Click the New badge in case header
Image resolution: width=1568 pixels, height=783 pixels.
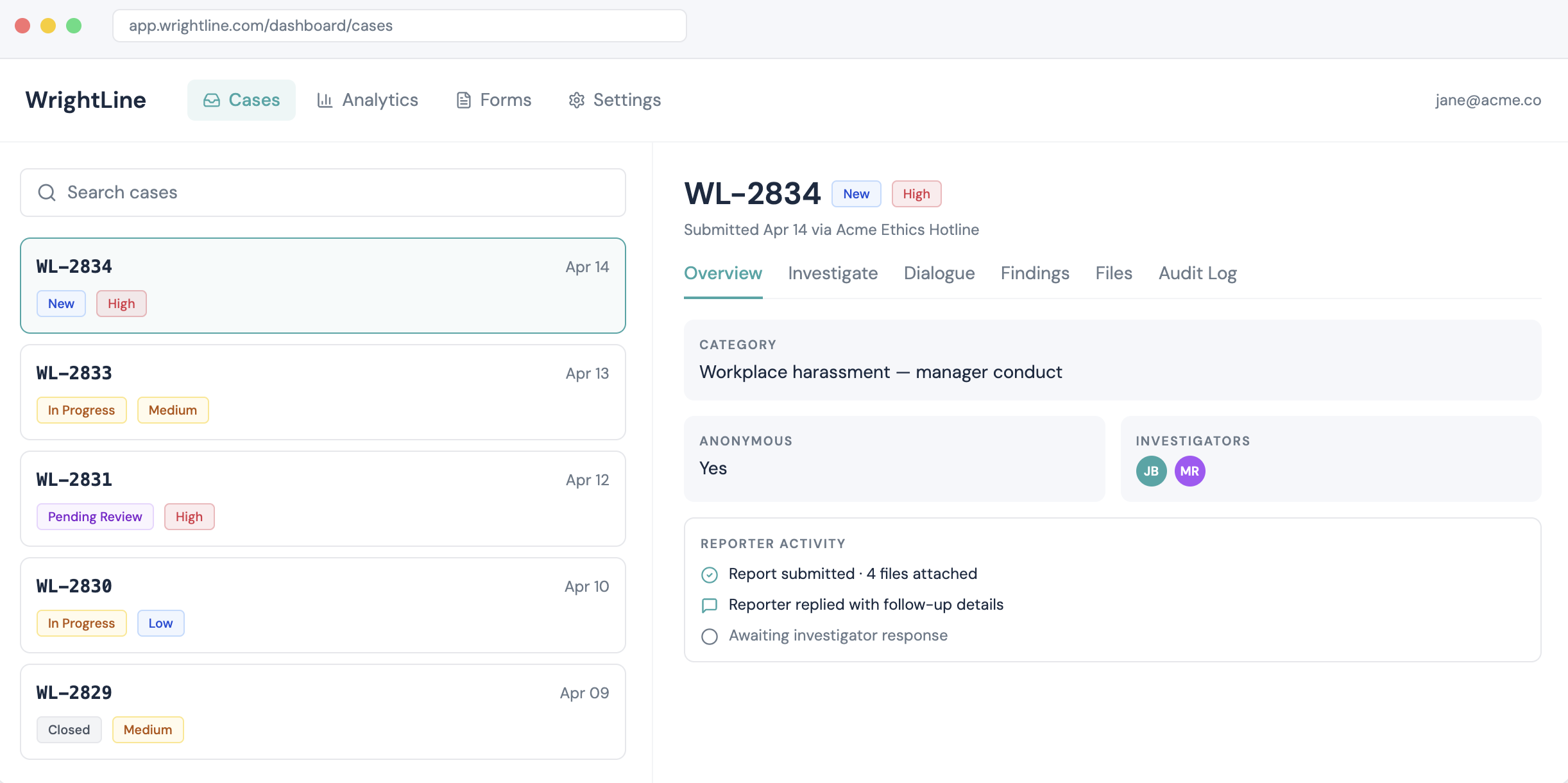coord(856,194)
